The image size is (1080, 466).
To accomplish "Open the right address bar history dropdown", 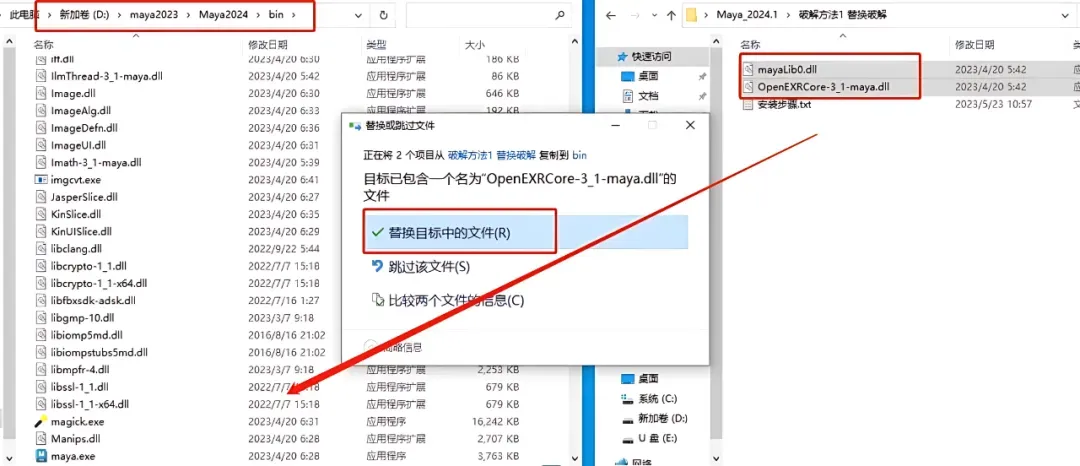I will pyautogui.click(x=1065, y=15).
